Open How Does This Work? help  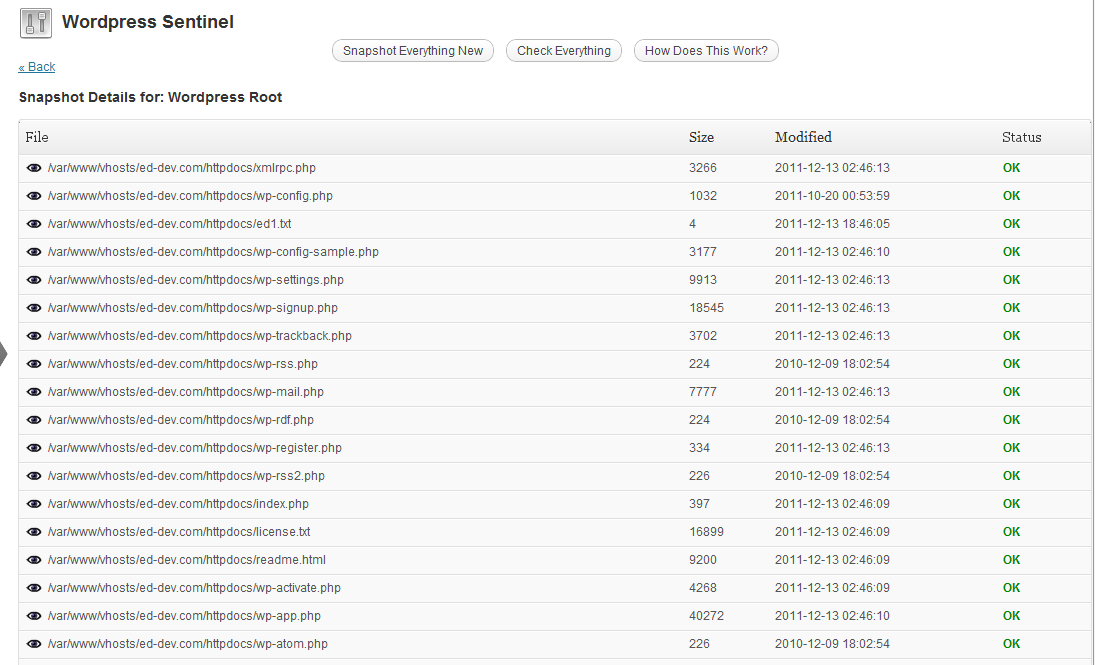pos(706,50)
